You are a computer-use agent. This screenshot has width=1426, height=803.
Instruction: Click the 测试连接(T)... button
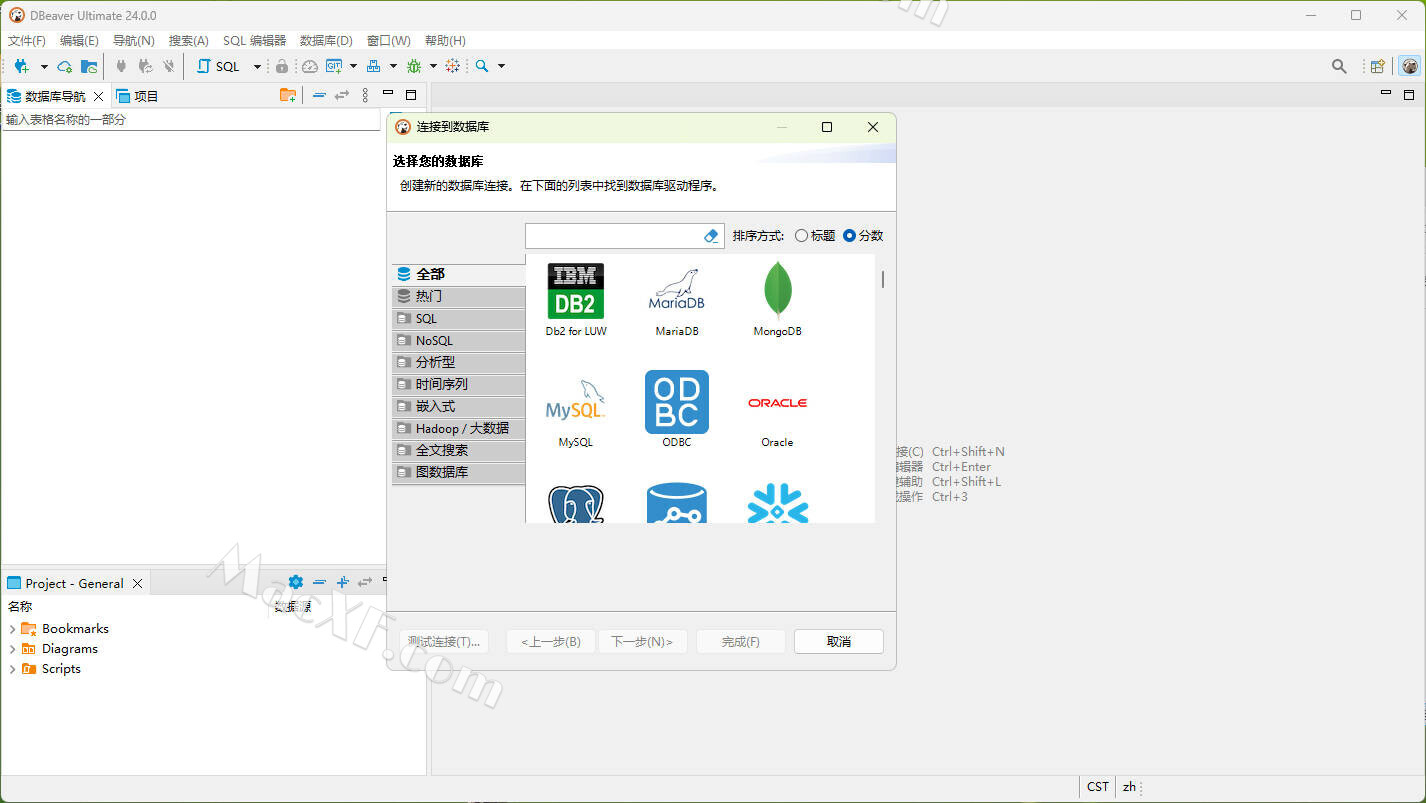pyautogui.click(x=444, y=642)
